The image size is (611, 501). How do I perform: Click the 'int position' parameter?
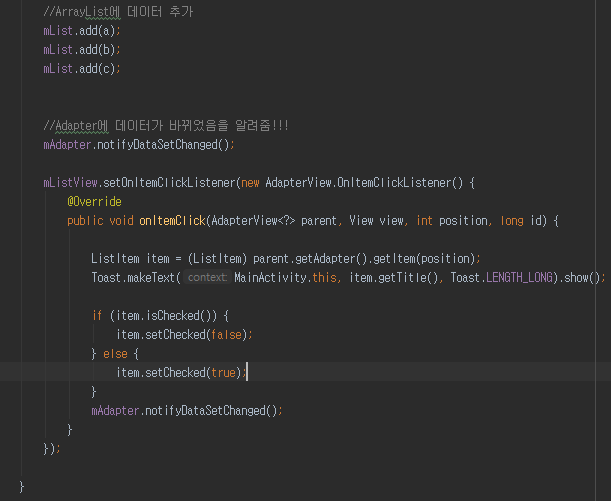[x=452, y=221]
